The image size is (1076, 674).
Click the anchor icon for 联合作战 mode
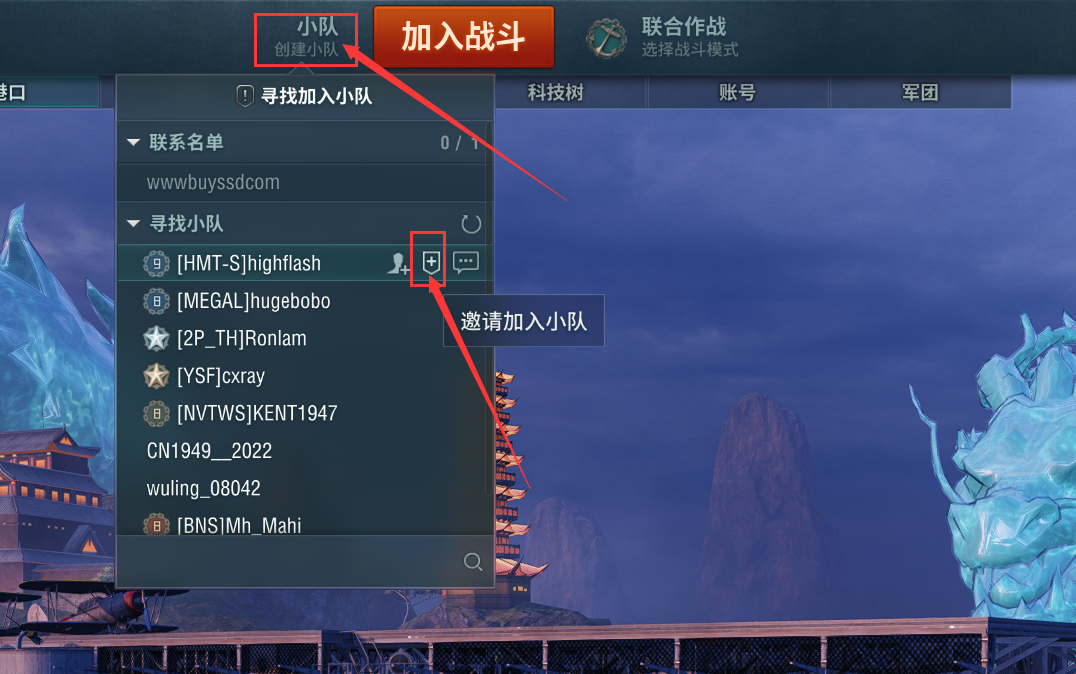coord(607,38)
